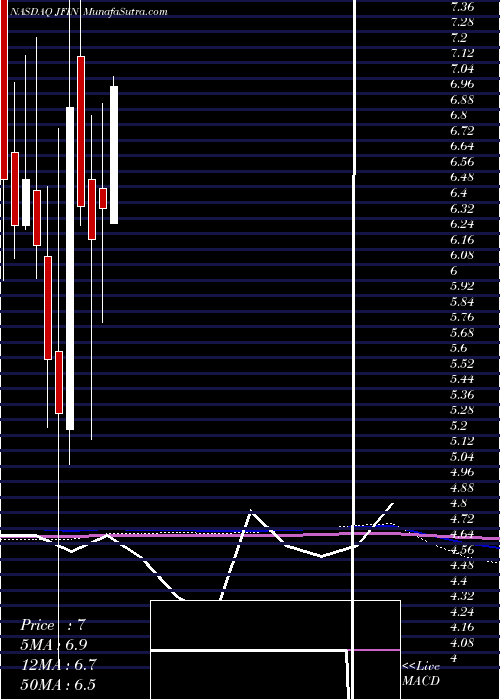
Task: Choose the 6.56 price level label
Action: (462, 162)
